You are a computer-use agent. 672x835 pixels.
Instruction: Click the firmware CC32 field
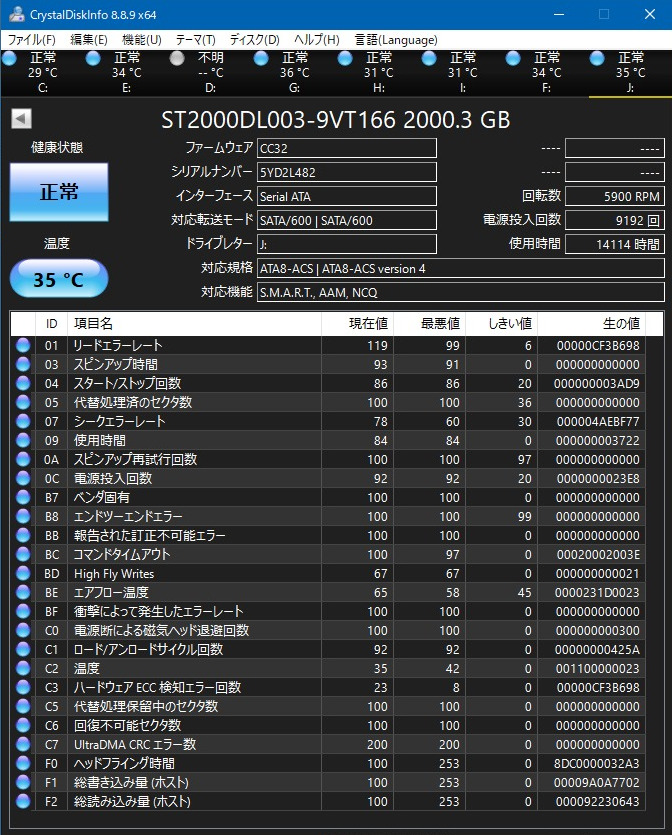click(346, 148)
